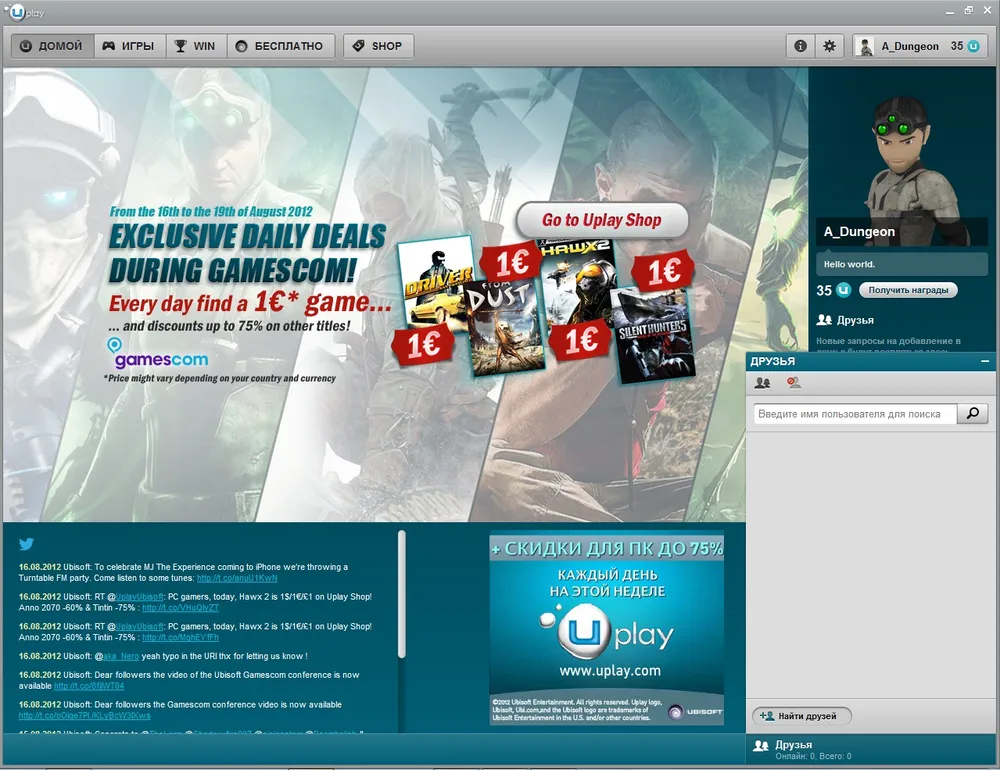Click the Получить награды button
The image size is (1000, 770).
pyautogui.click(x=907, y=290)
